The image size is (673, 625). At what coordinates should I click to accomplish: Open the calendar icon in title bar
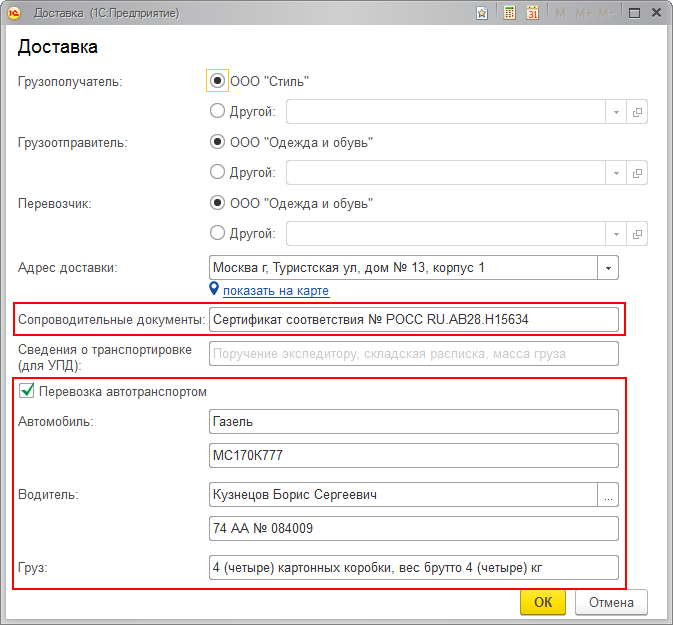point(532,13)
